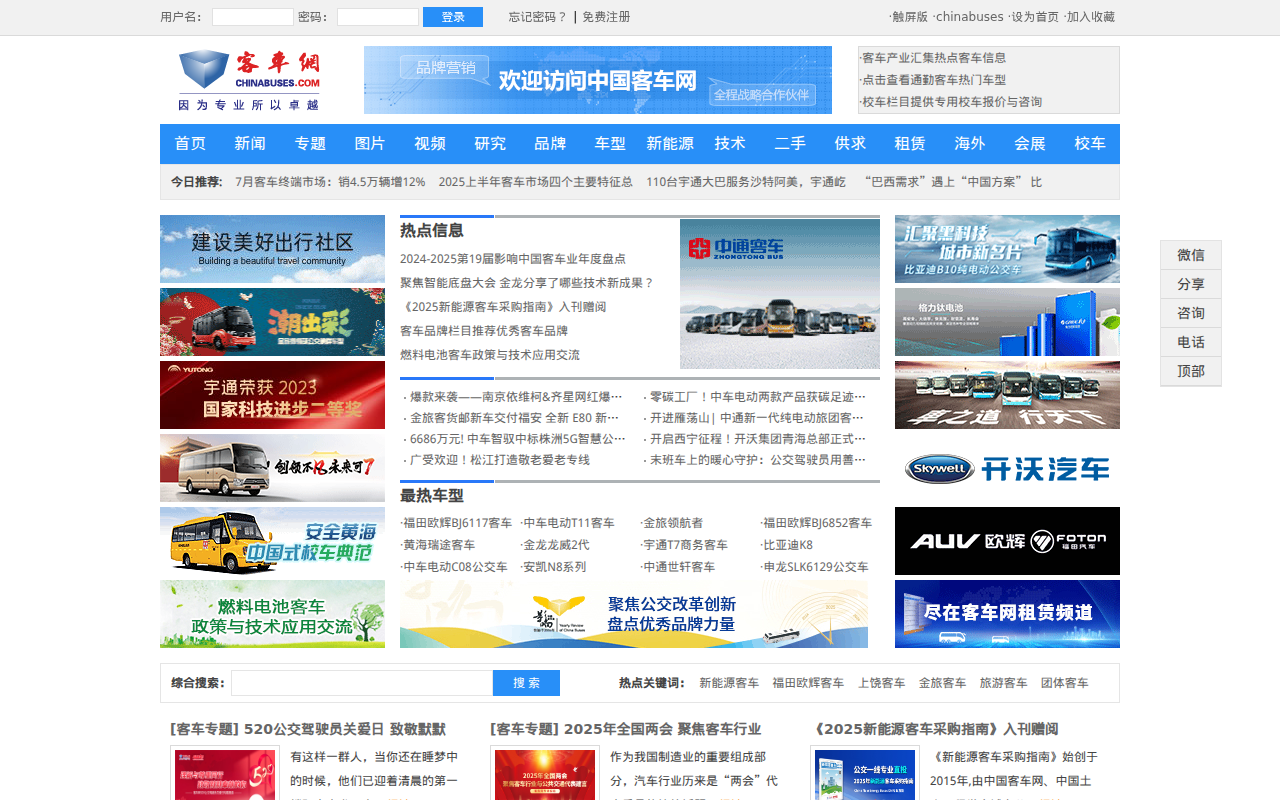
Task: Click the 登录 login button
Action: pos(453,17)
